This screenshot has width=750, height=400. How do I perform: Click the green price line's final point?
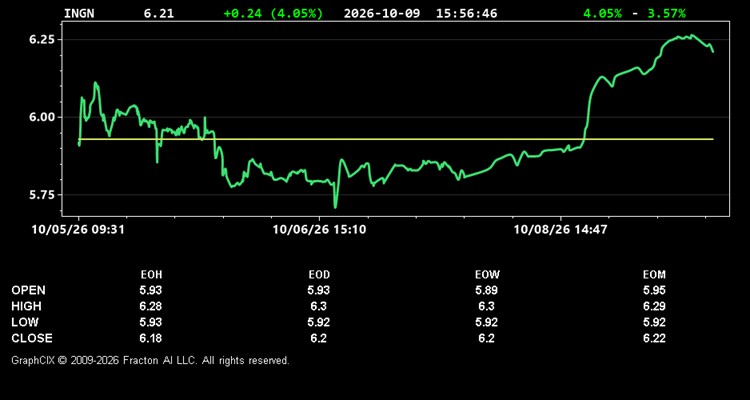[713, 52]
